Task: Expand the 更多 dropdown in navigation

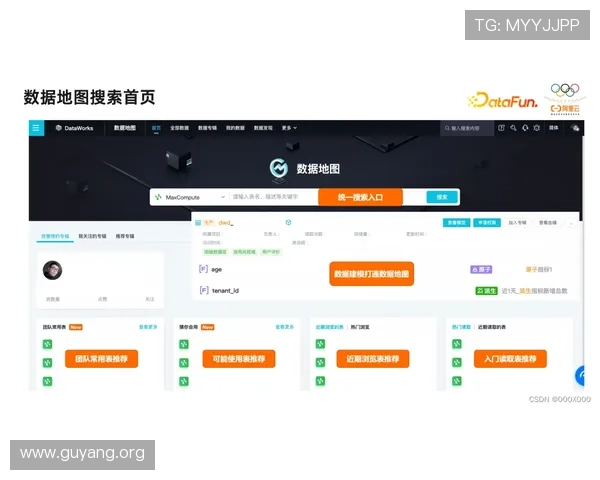Action: coord(289,128)
